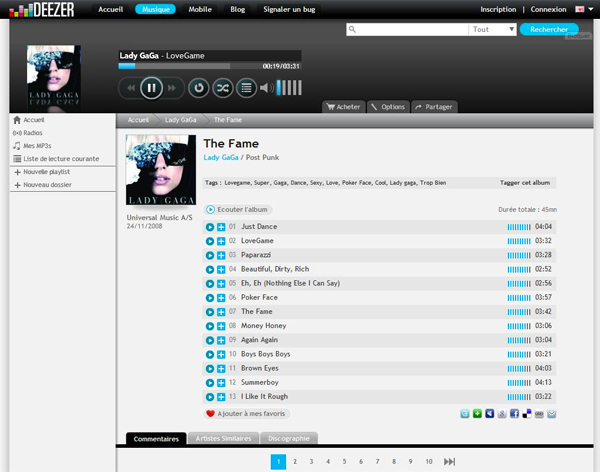Viewport: 600px width, 472px height.
Task: Jump to the last comments page
Action: pos(450,462)
